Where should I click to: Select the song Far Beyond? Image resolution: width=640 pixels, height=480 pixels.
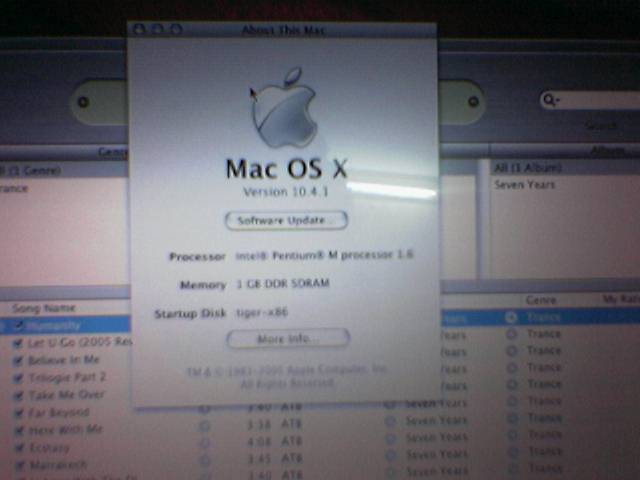[x=59, y=413]
